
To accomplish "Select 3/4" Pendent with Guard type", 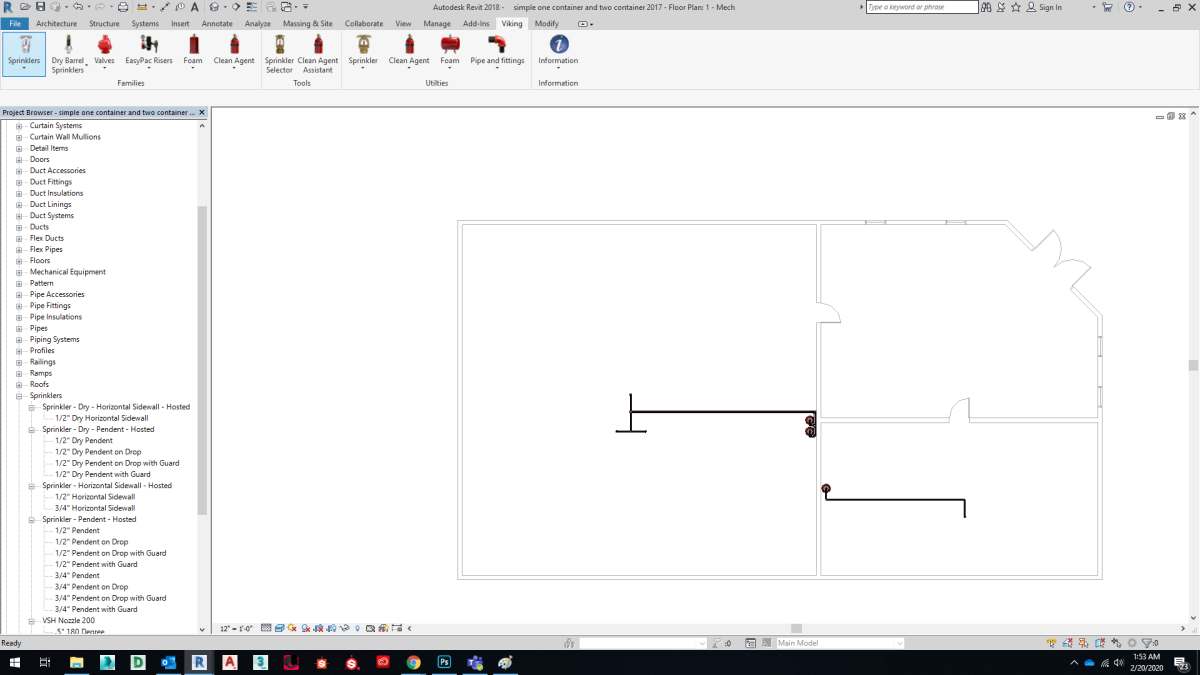I will [96, 609].
